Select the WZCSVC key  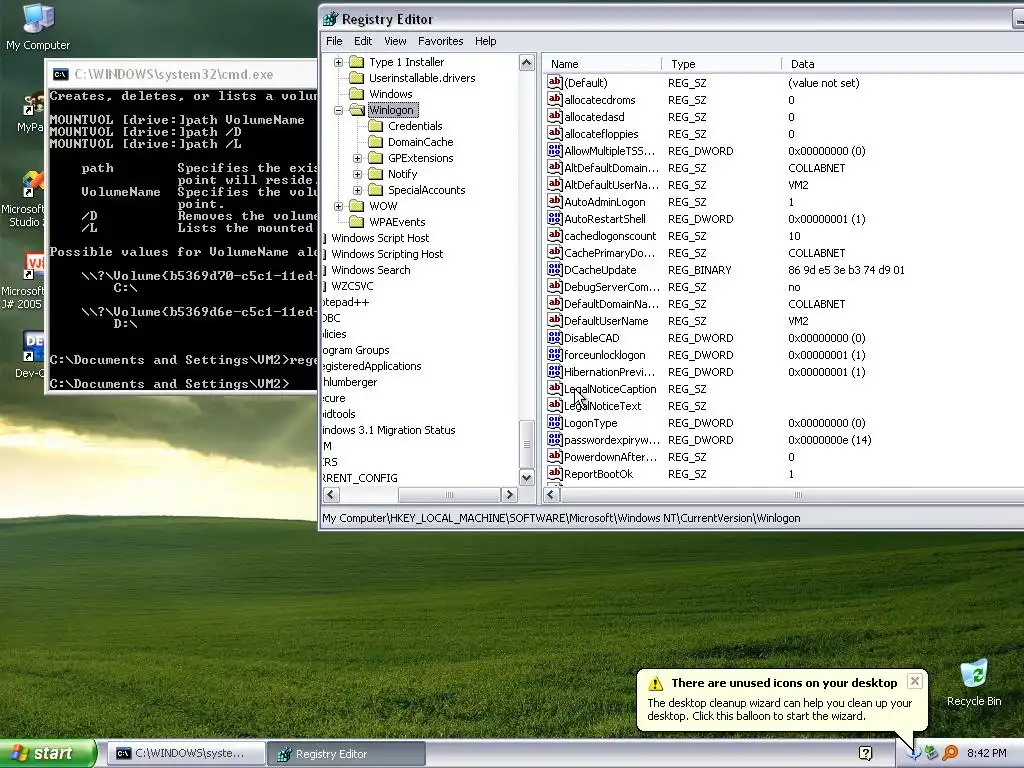(352, 286)
